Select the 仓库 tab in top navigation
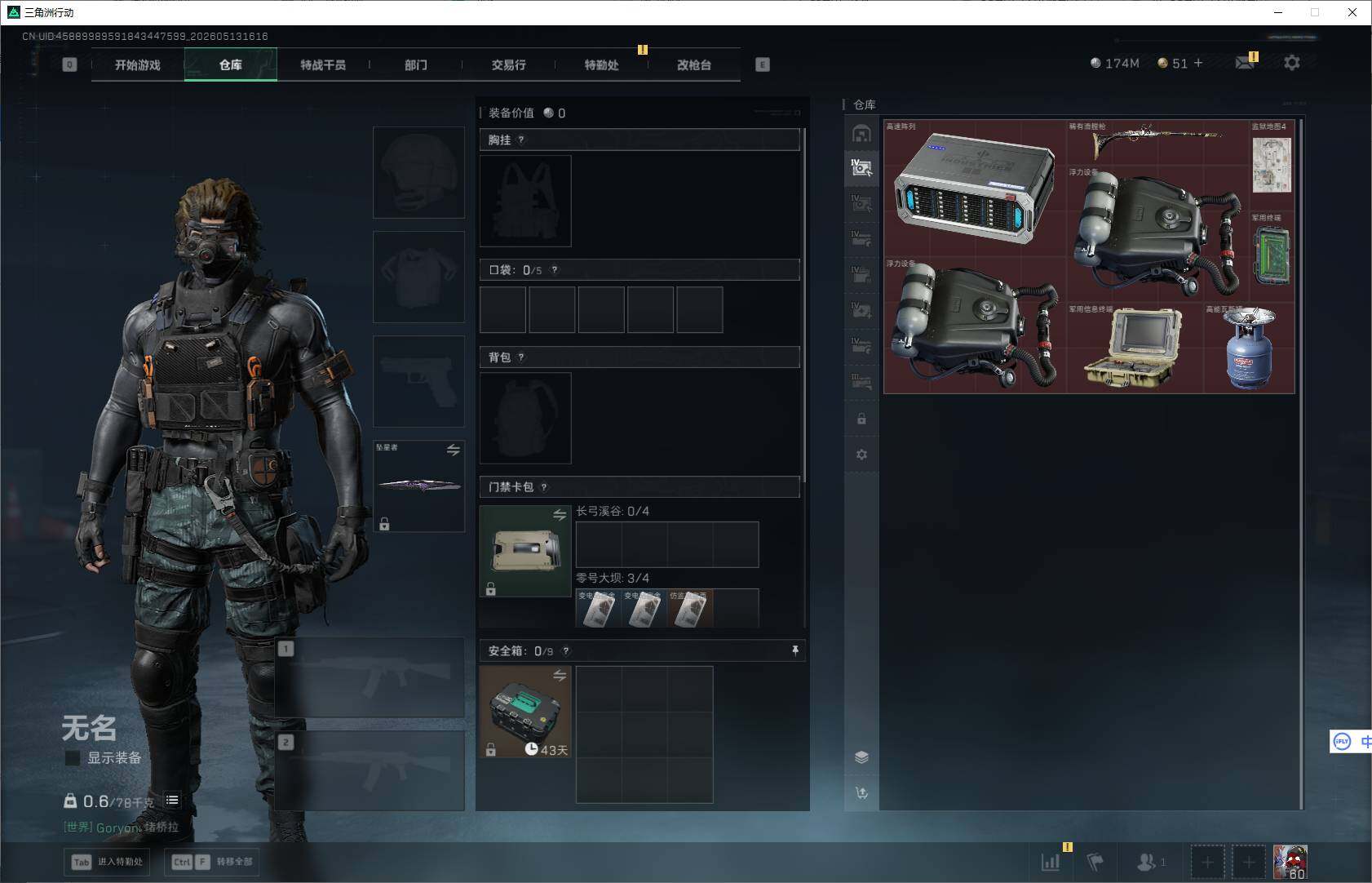Viewport: 1372px width, 883px height. 231,64
